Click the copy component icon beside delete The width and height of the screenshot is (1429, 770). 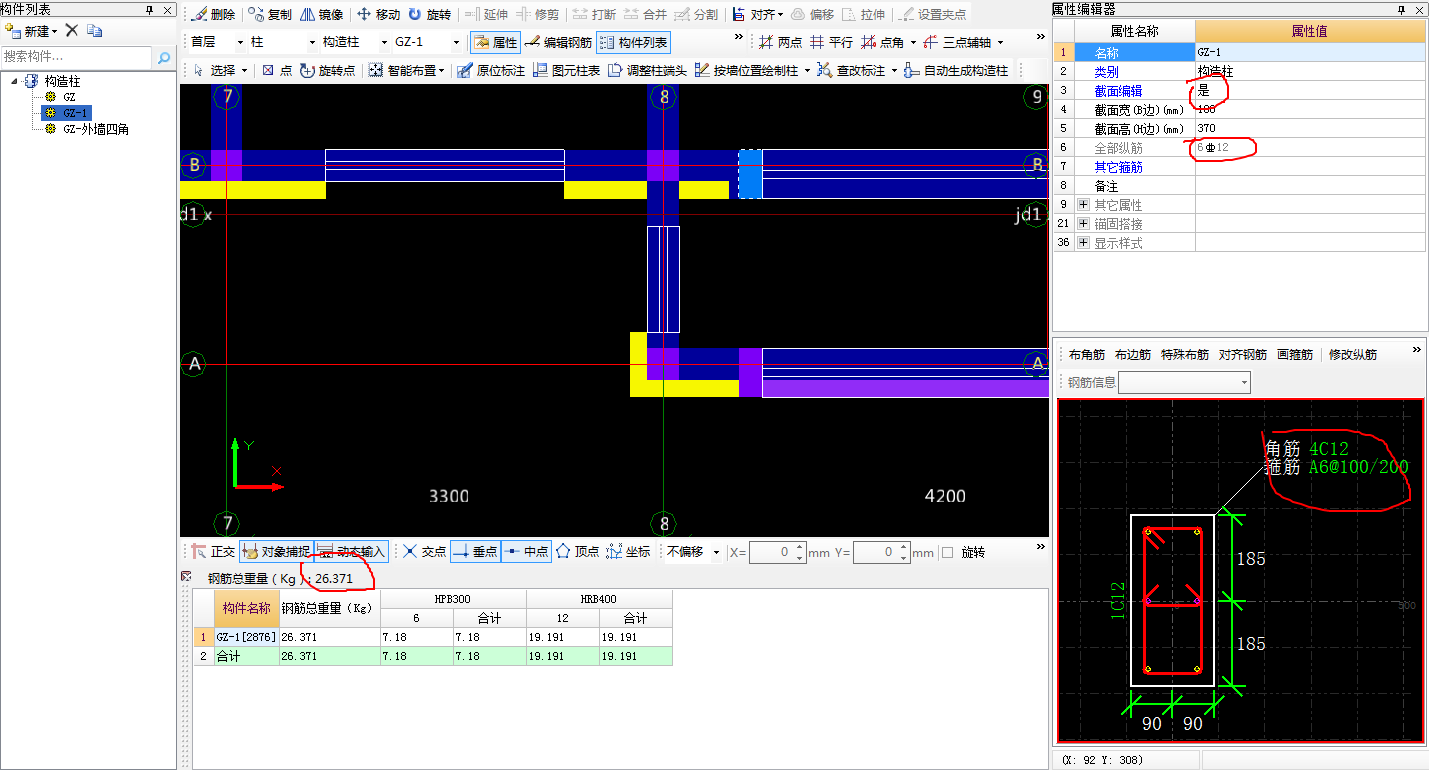(x=94, y=31)
